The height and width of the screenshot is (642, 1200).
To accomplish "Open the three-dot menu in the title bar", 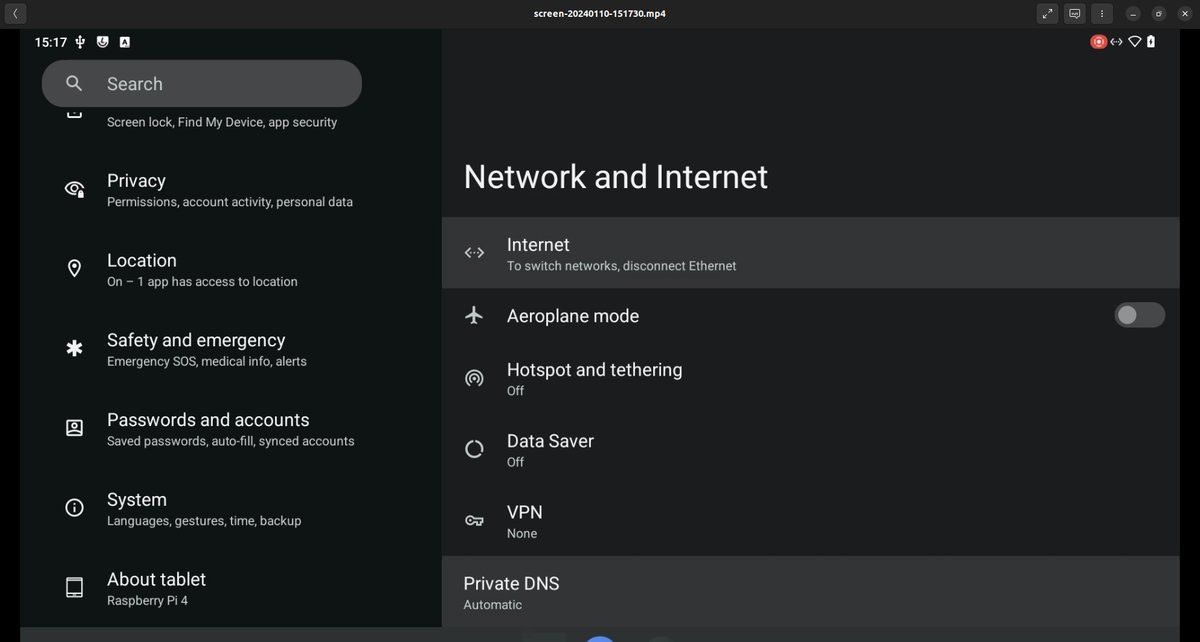I will coord(1101,13).
